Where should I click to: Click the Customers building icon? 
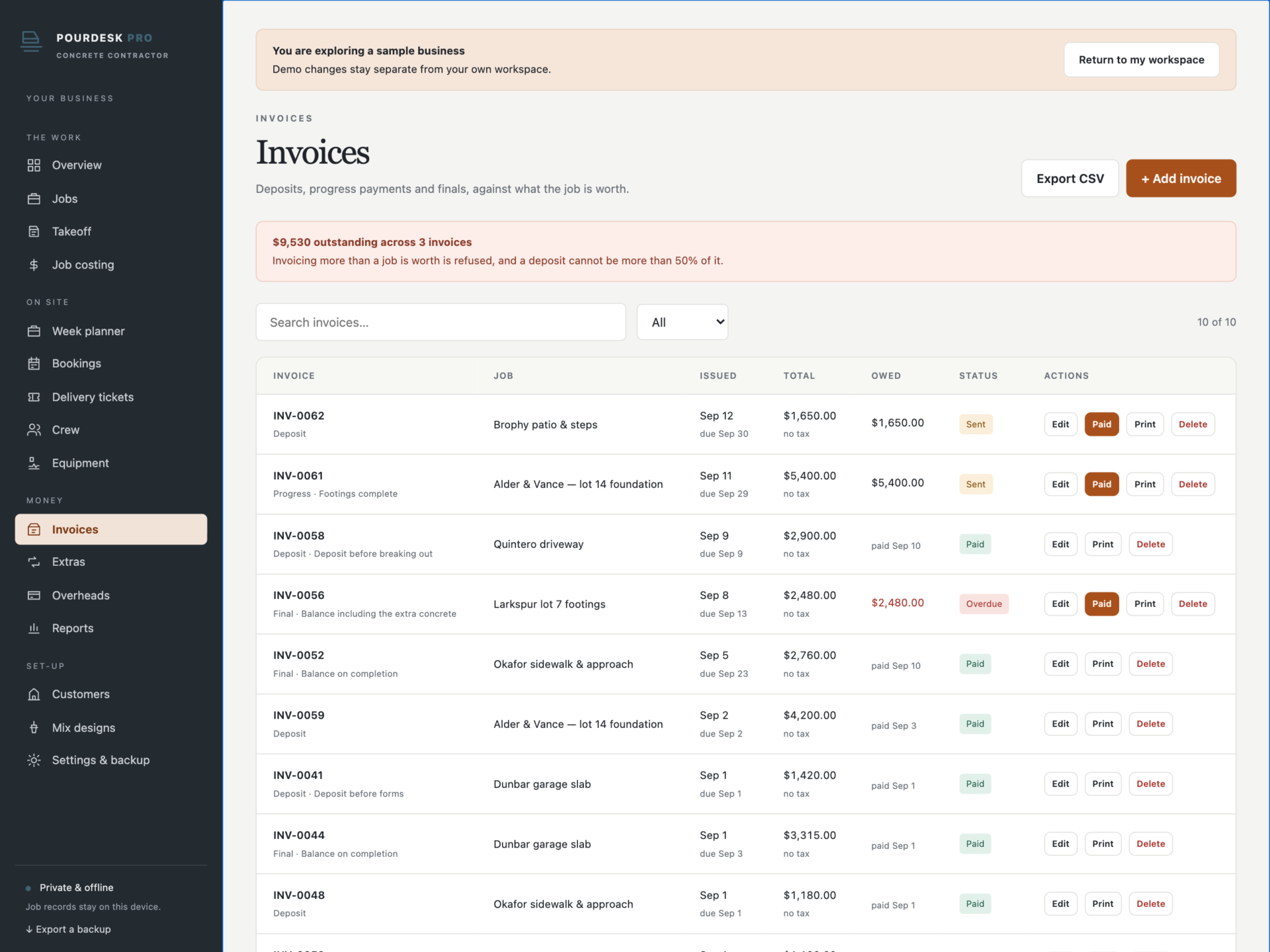click(x=34, y=694)
